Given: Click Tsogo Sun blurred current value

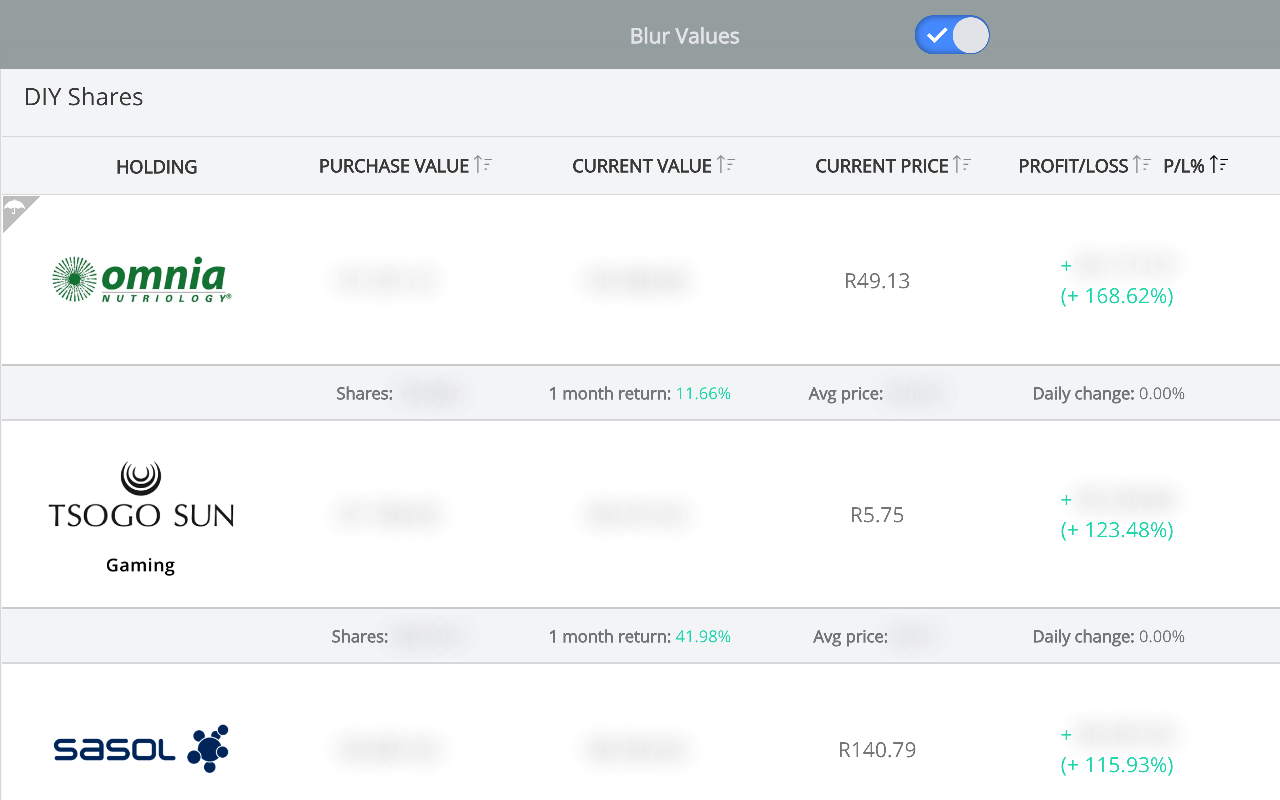Looking at the screenshot, I should 638,515.
